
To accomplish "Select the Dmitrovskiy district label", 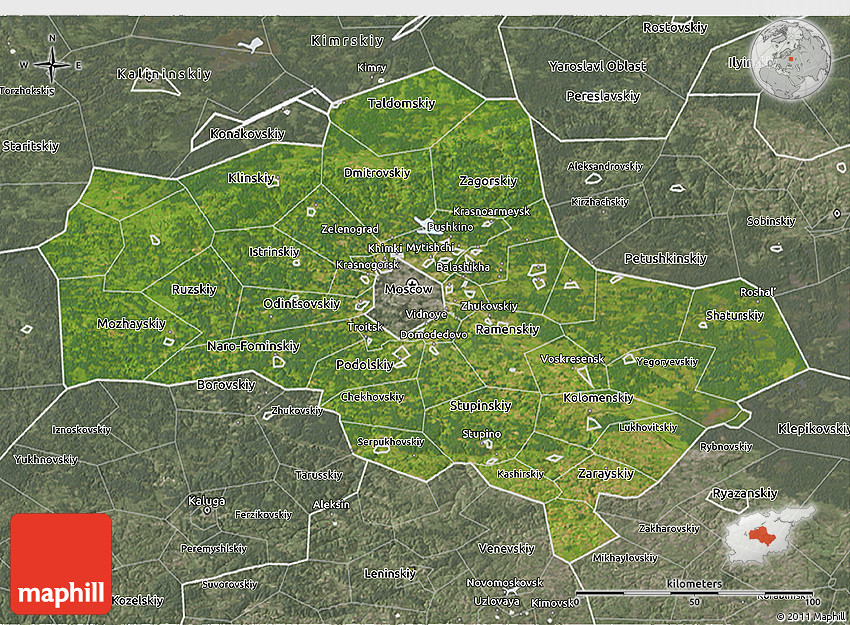I will (376, 172).
